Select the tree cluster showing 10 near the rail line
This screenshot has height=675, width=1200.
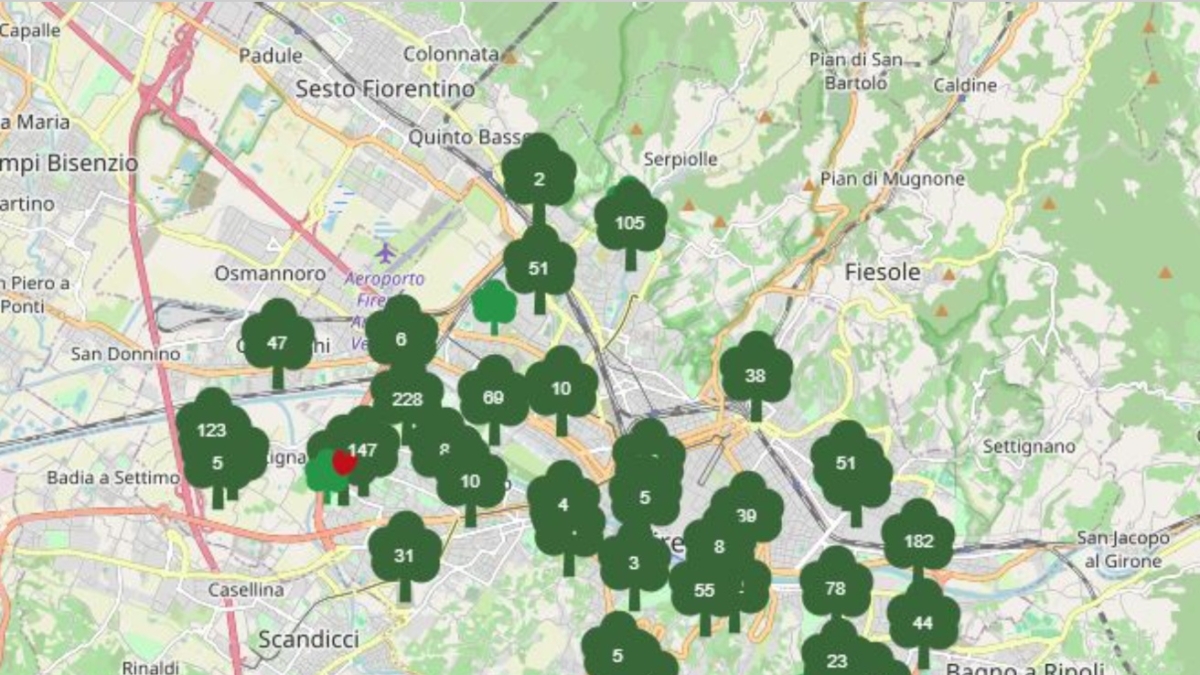click(x=560, y=388)
